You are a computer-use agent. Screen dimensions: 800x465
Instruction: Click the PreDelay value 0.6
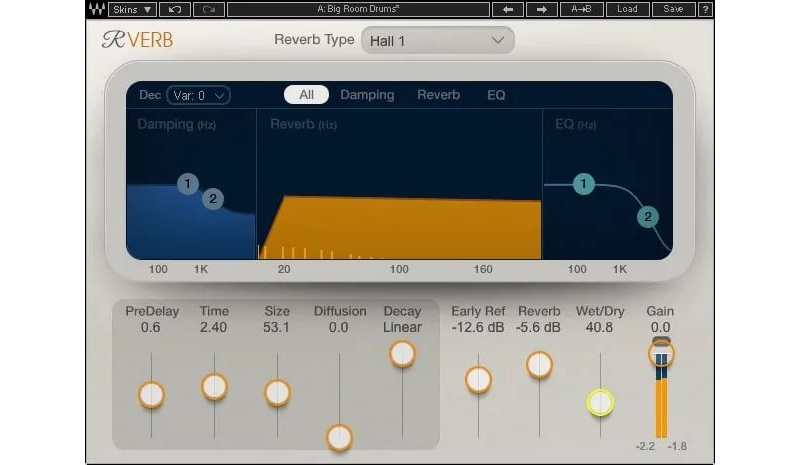[x=151, y=328]
